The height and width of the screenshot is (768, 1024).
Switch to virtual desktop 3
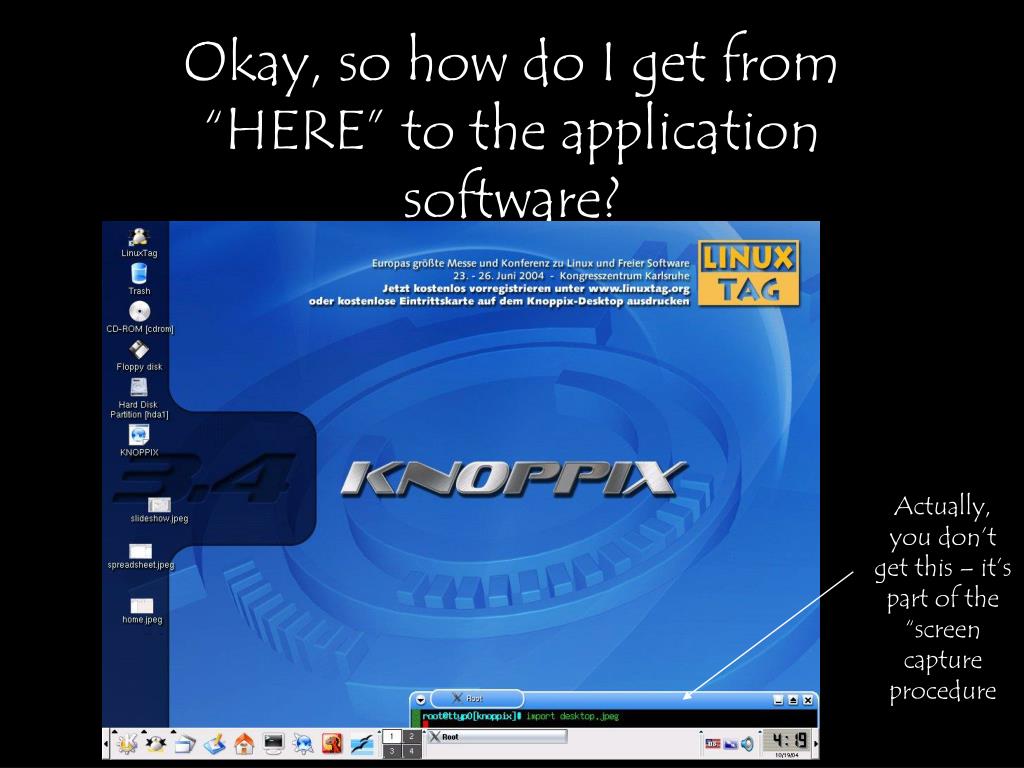coord(391,751)
